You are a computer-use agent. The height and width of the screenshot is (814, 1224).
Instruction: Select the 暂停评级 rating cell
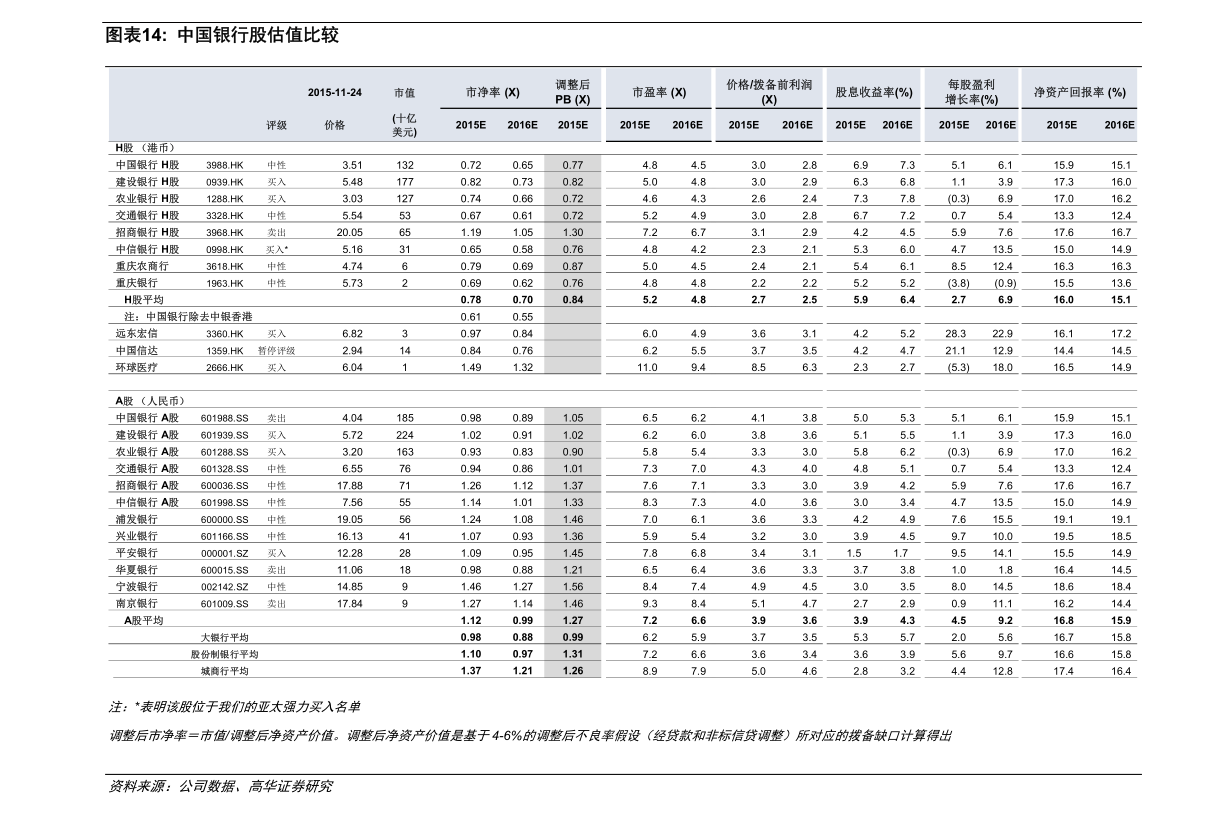click(x=276, y=351)
